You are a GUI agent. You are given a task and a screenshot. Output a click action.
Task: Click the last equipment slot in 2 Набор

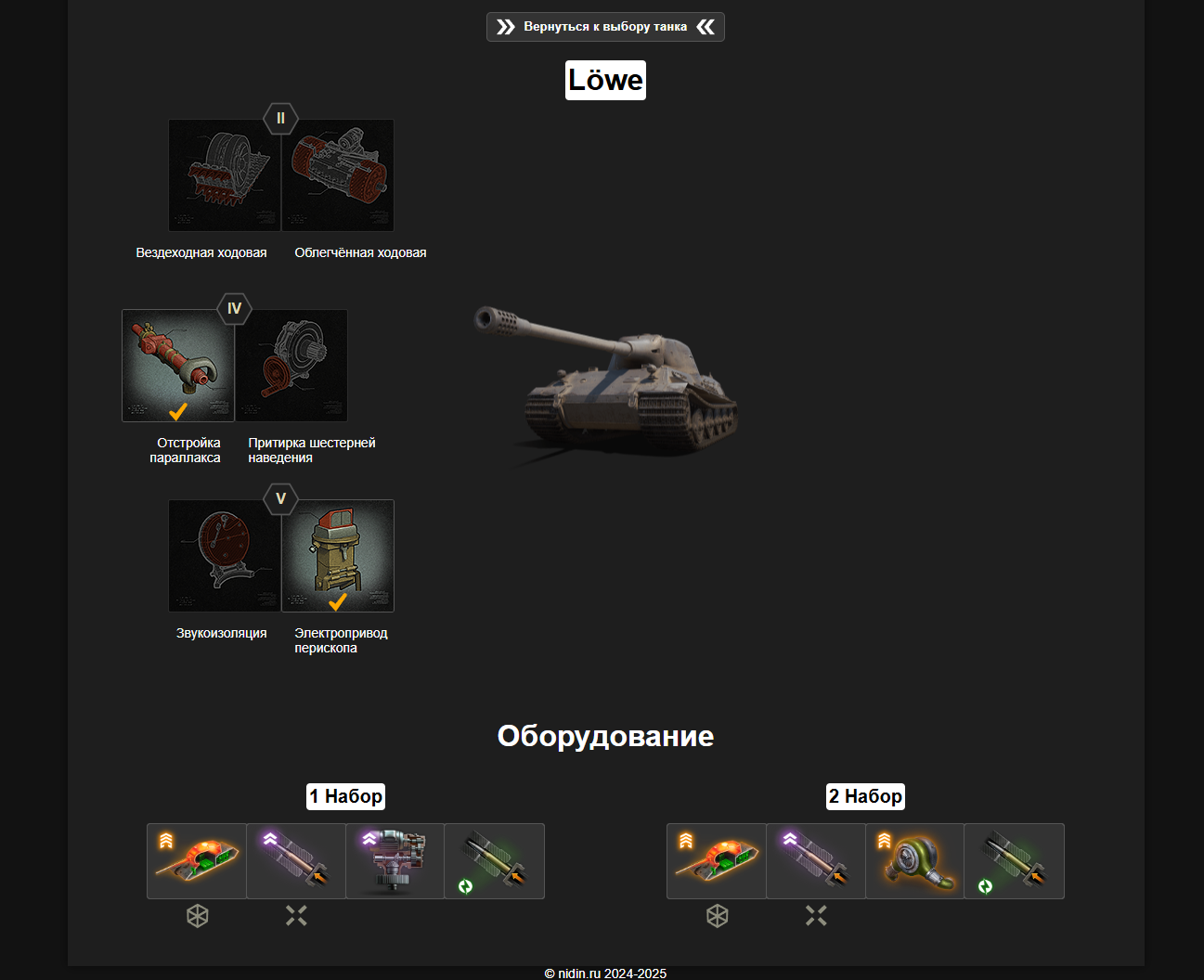tap(1015, 861)
